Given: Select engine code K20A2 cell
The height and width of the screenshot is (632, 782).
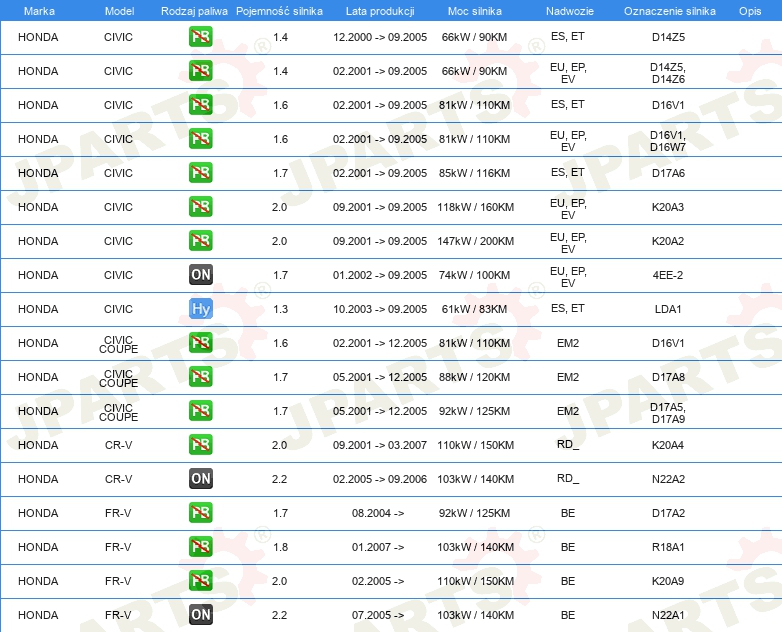Looking at the screenshot, I should pos(668,241).
